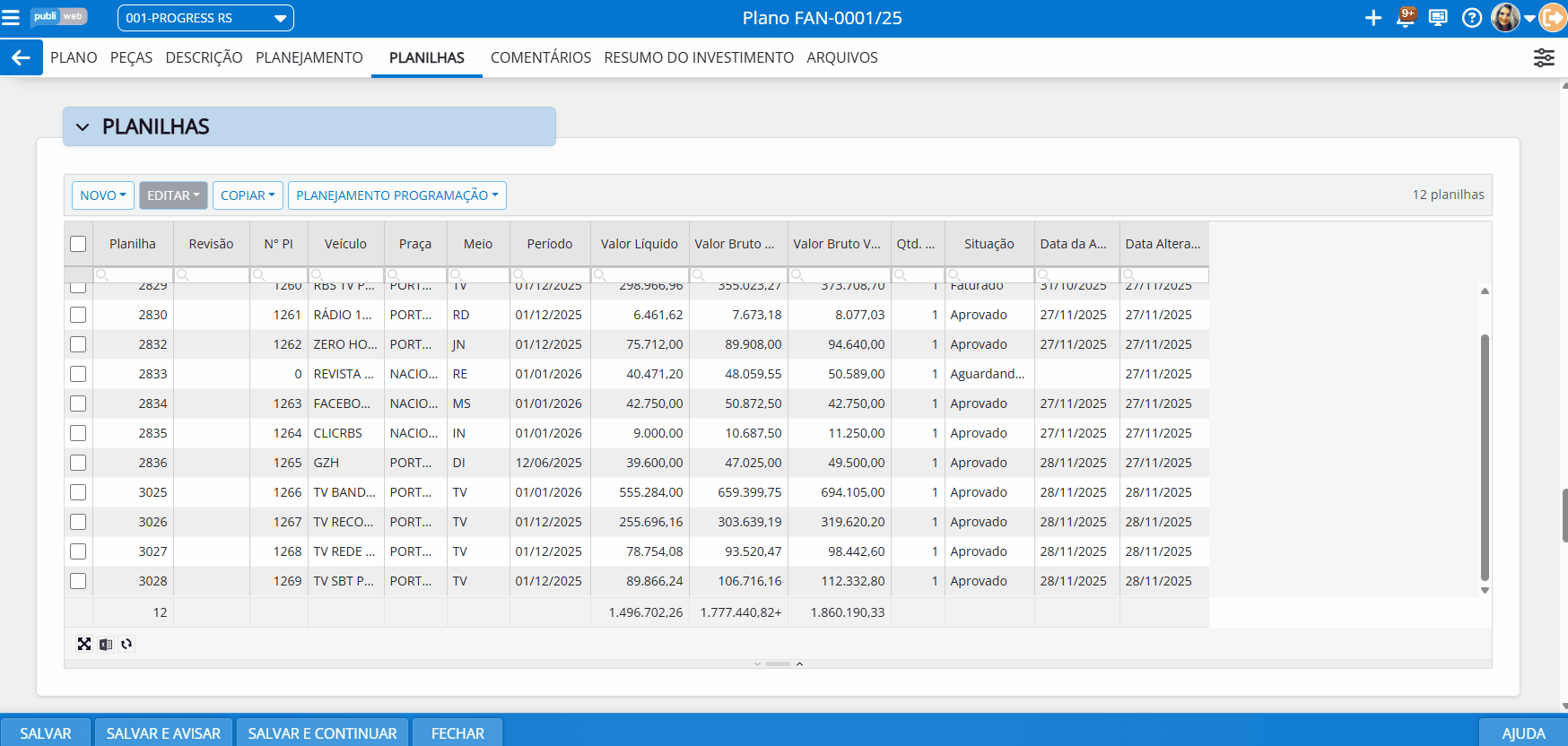Click the back arrow button

(x=21, y=57)
